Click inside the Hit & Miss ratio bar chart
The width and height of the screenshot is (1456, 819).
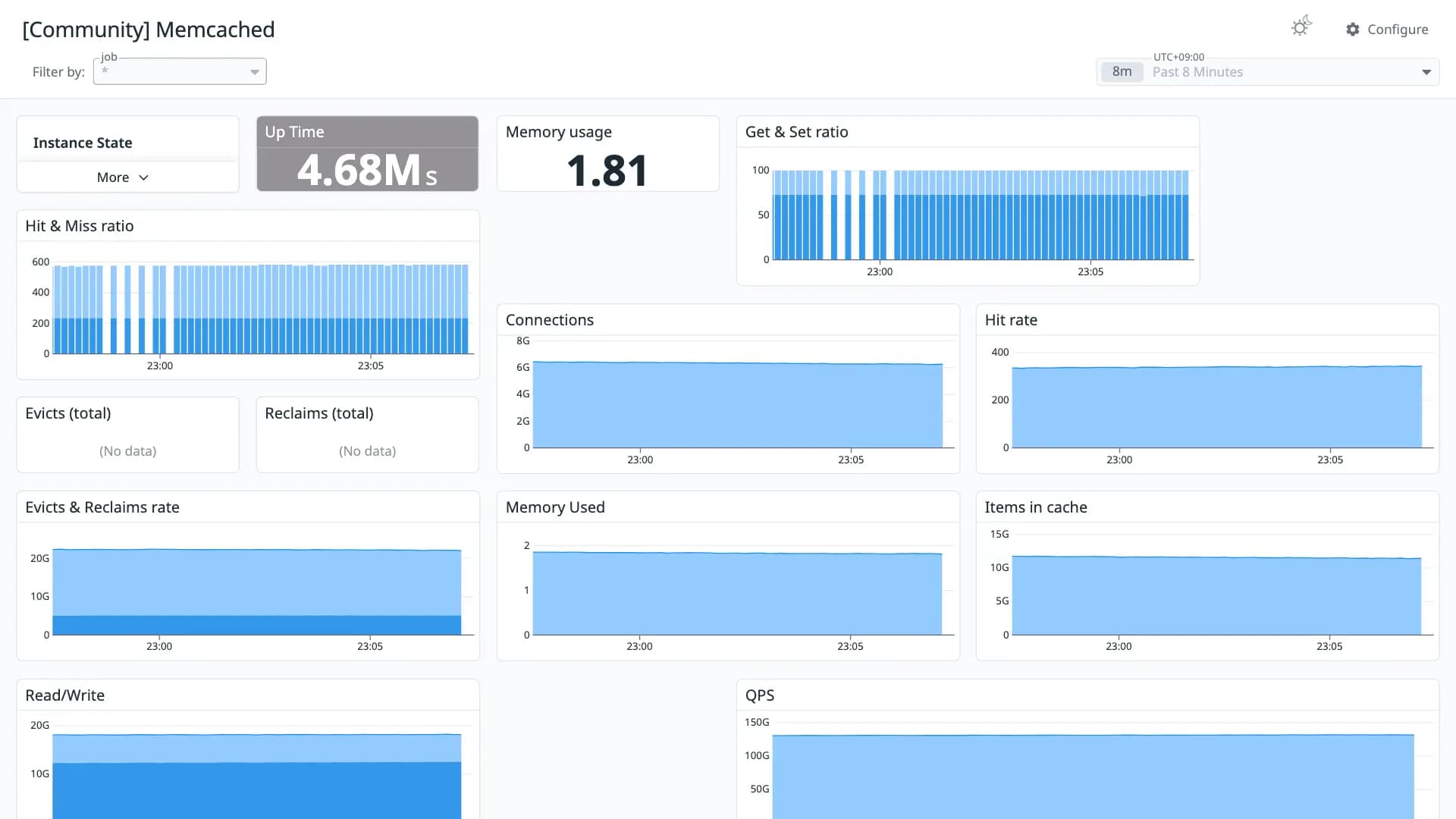pos(262,309)
